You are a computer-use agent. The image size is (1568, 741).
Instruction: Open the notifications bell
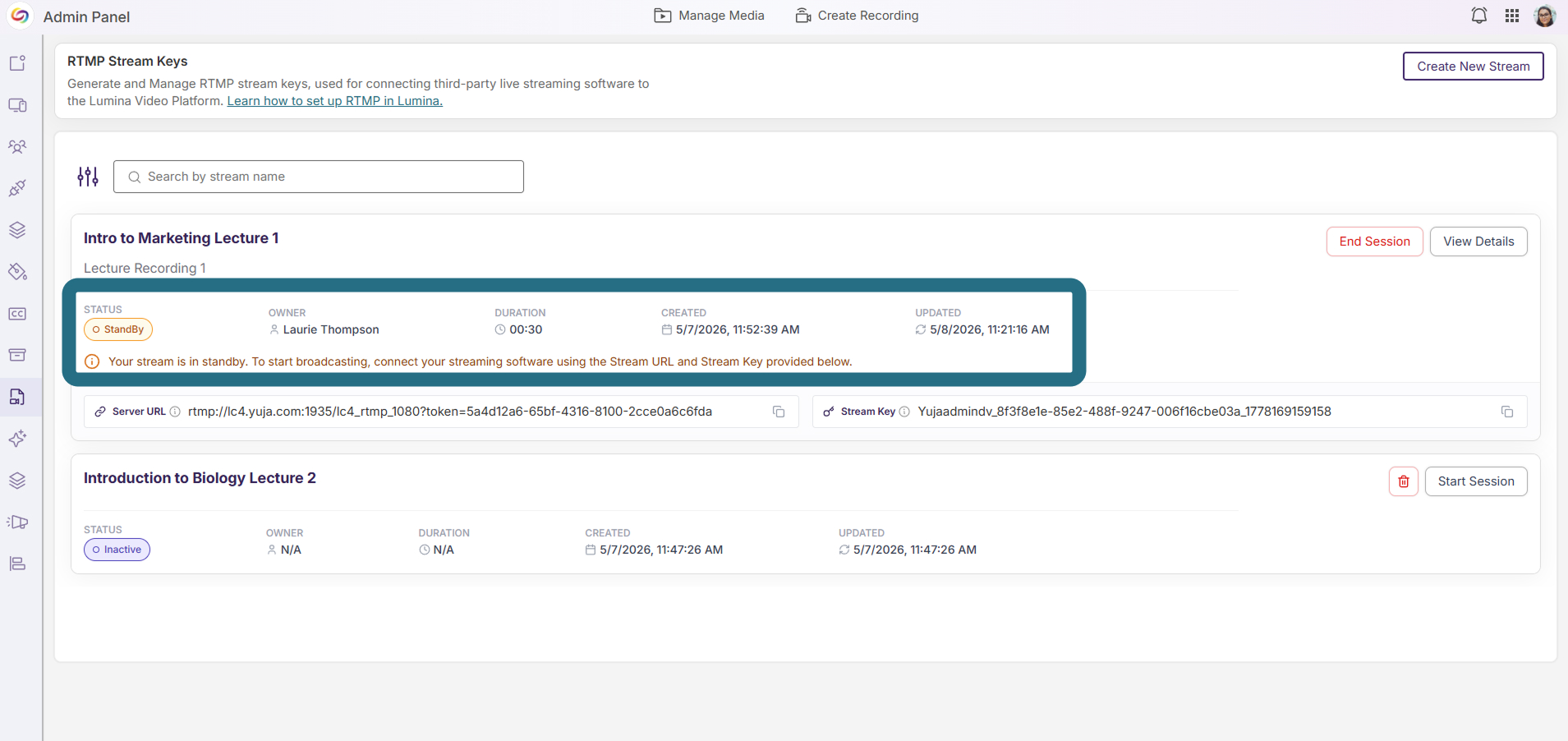1478,16
